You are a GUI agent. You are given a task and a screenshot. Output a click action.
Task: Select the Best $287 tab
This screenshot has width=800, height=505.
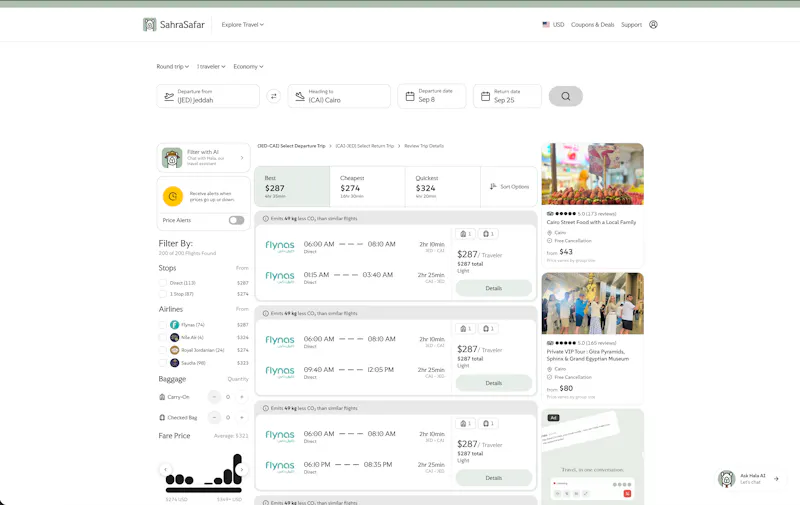(x=292, y=187)
